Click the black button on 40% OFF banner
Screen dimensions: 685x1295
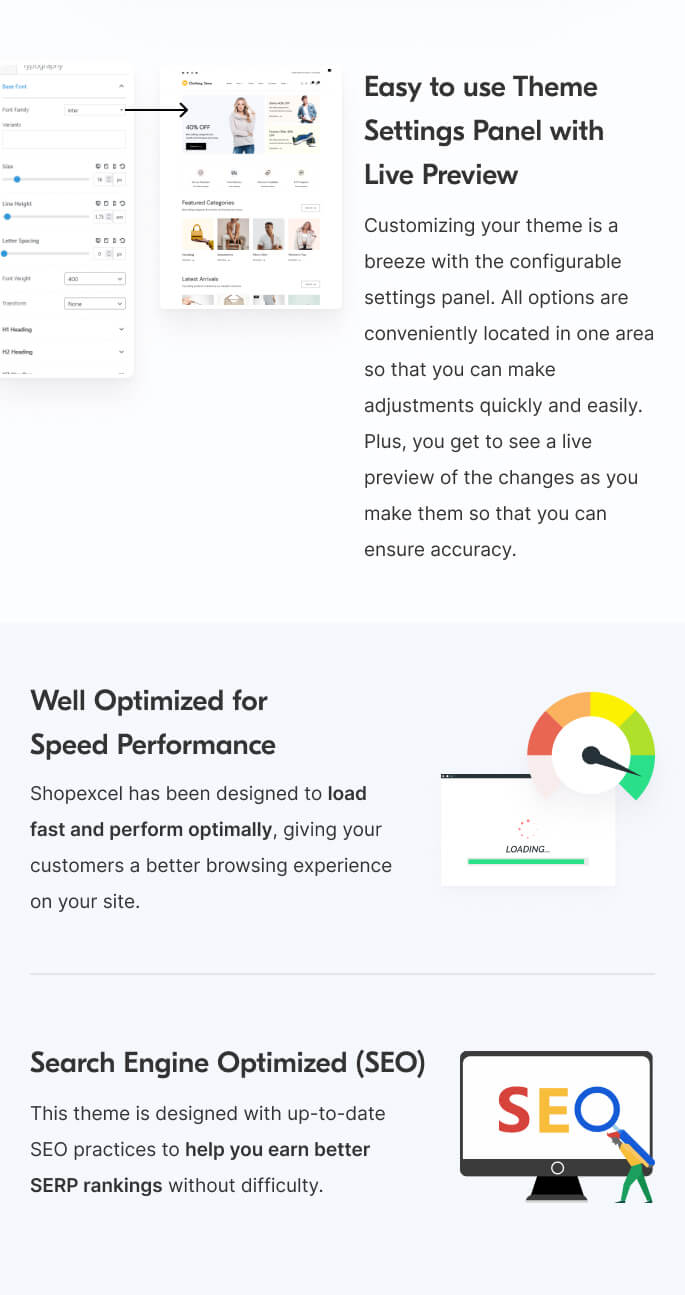coord(195,146)
